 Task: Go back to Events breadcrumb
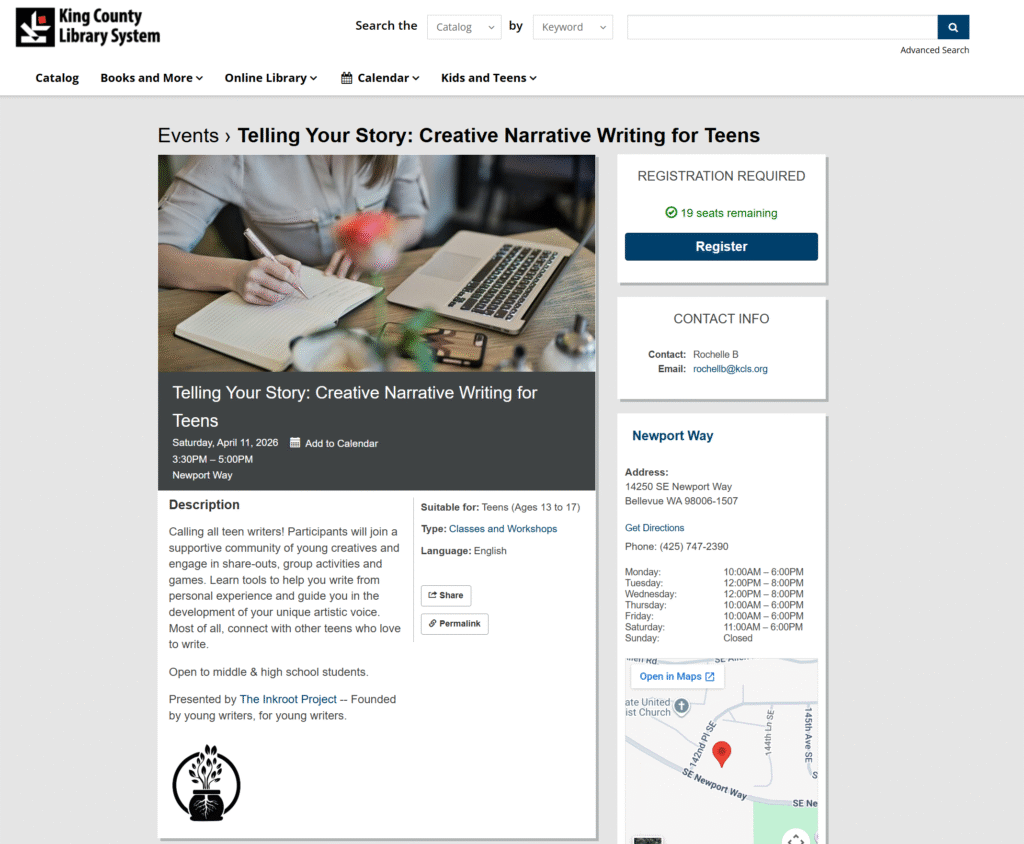(x=188, y=135)
